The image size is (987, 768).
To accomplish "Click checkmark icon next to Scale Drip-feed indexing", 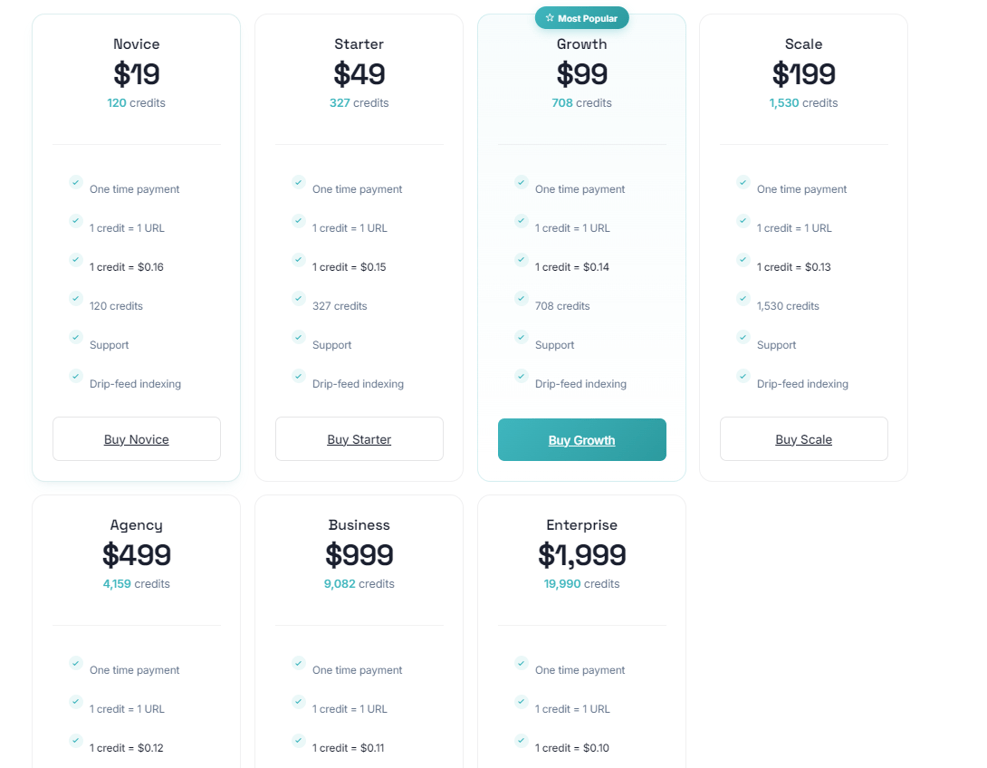I will [743, 376].
